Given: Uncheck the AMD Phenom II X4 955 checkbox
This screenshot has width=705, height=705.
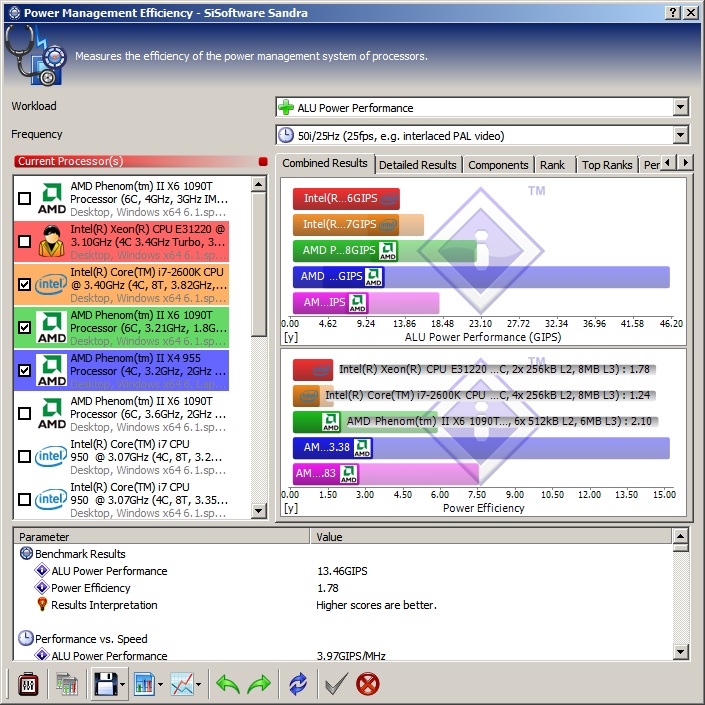Looking at the screenshot, I should pos(25,370).
